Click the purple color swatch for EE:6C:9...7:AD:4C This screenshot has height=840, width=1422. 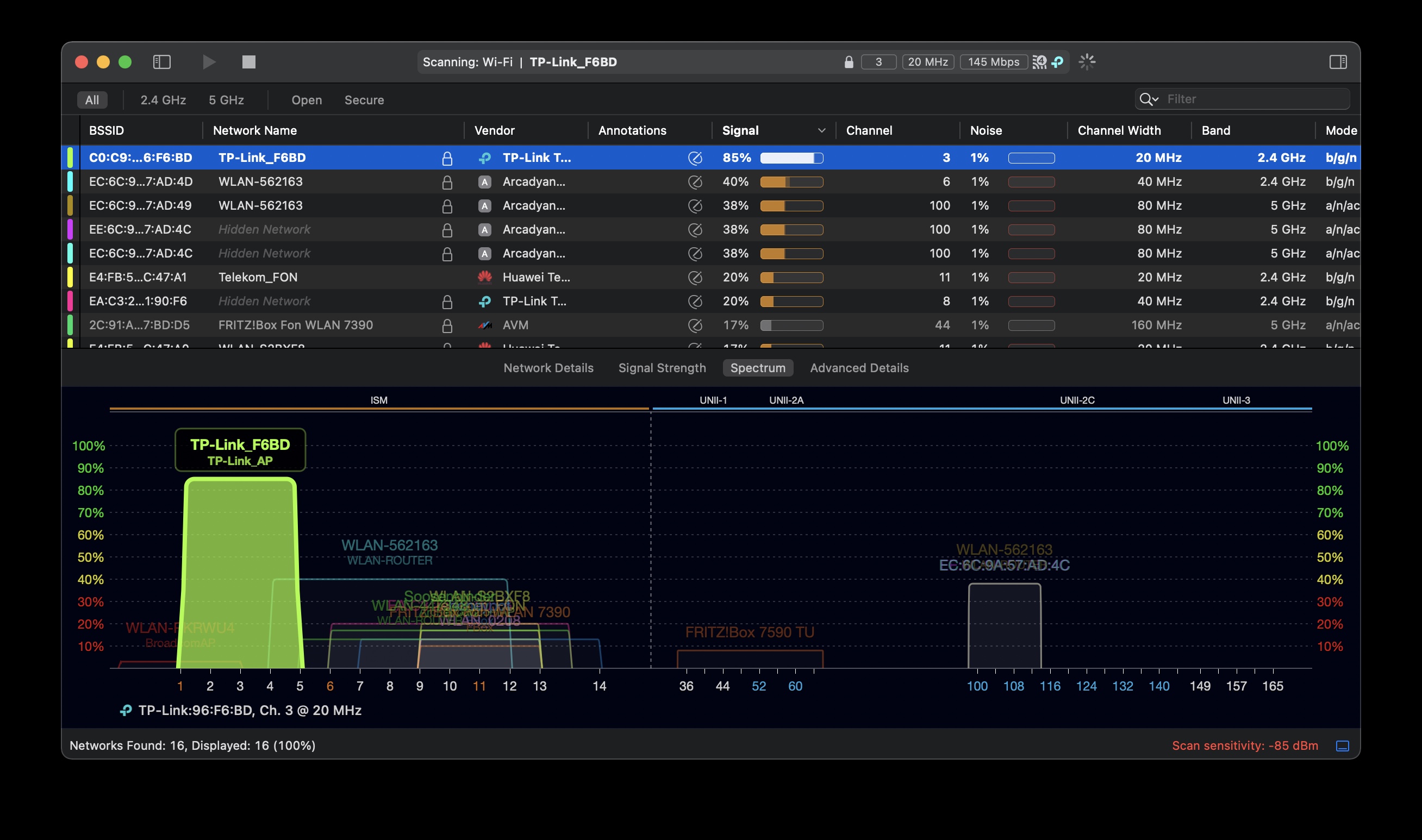(x=70, y=229)
